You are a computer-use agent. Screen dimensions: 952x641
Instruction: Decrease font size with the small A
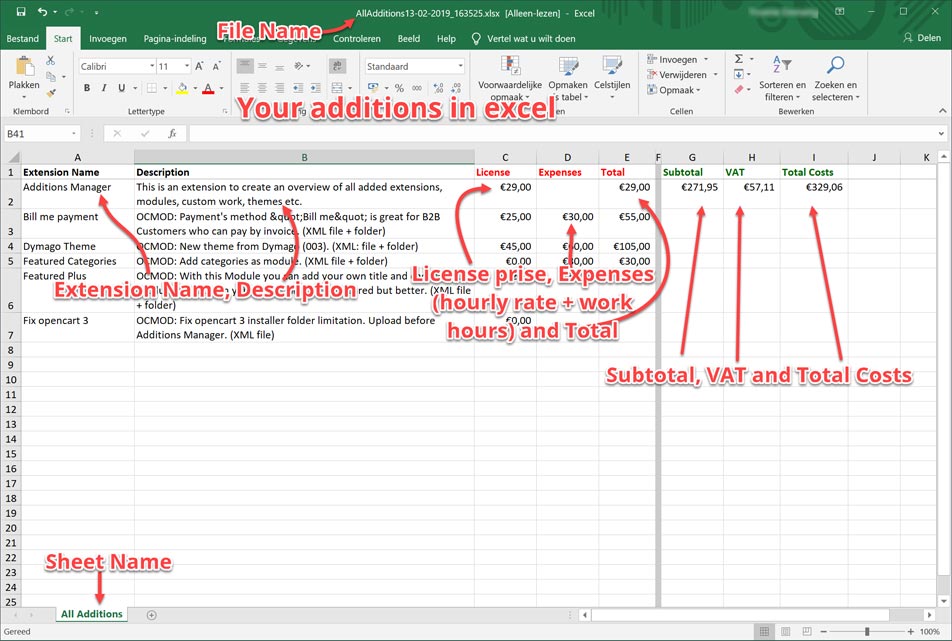click(x=217, y=66)
